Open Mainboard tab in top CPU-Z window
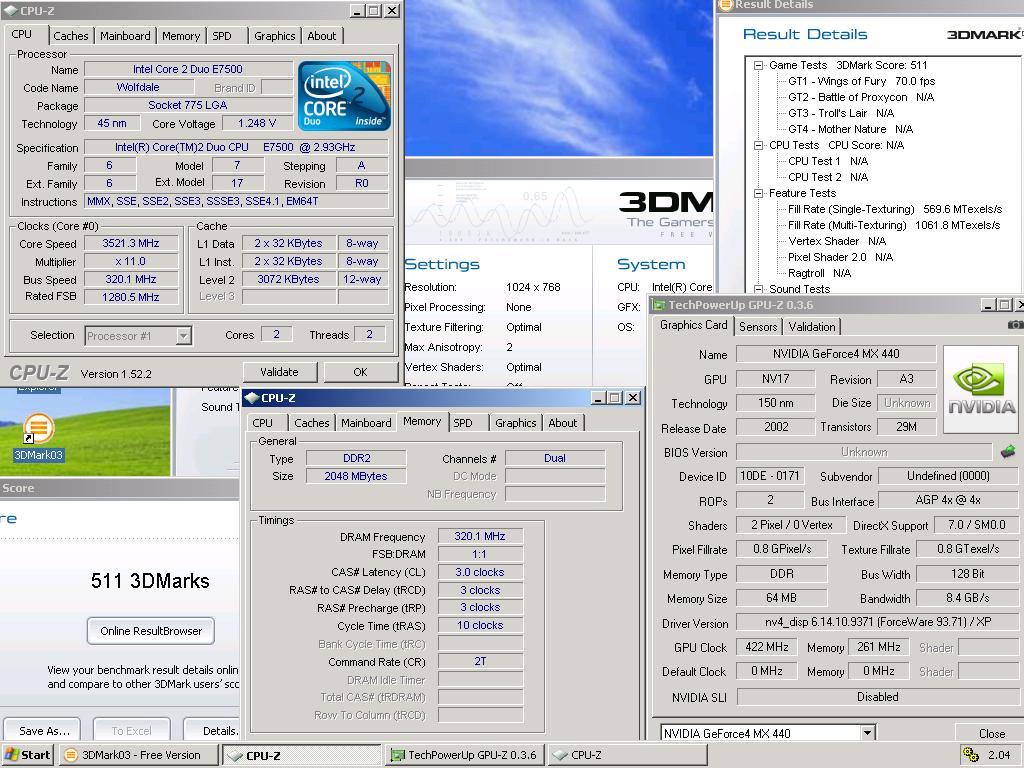1024x768 pixels. point(125,36)
